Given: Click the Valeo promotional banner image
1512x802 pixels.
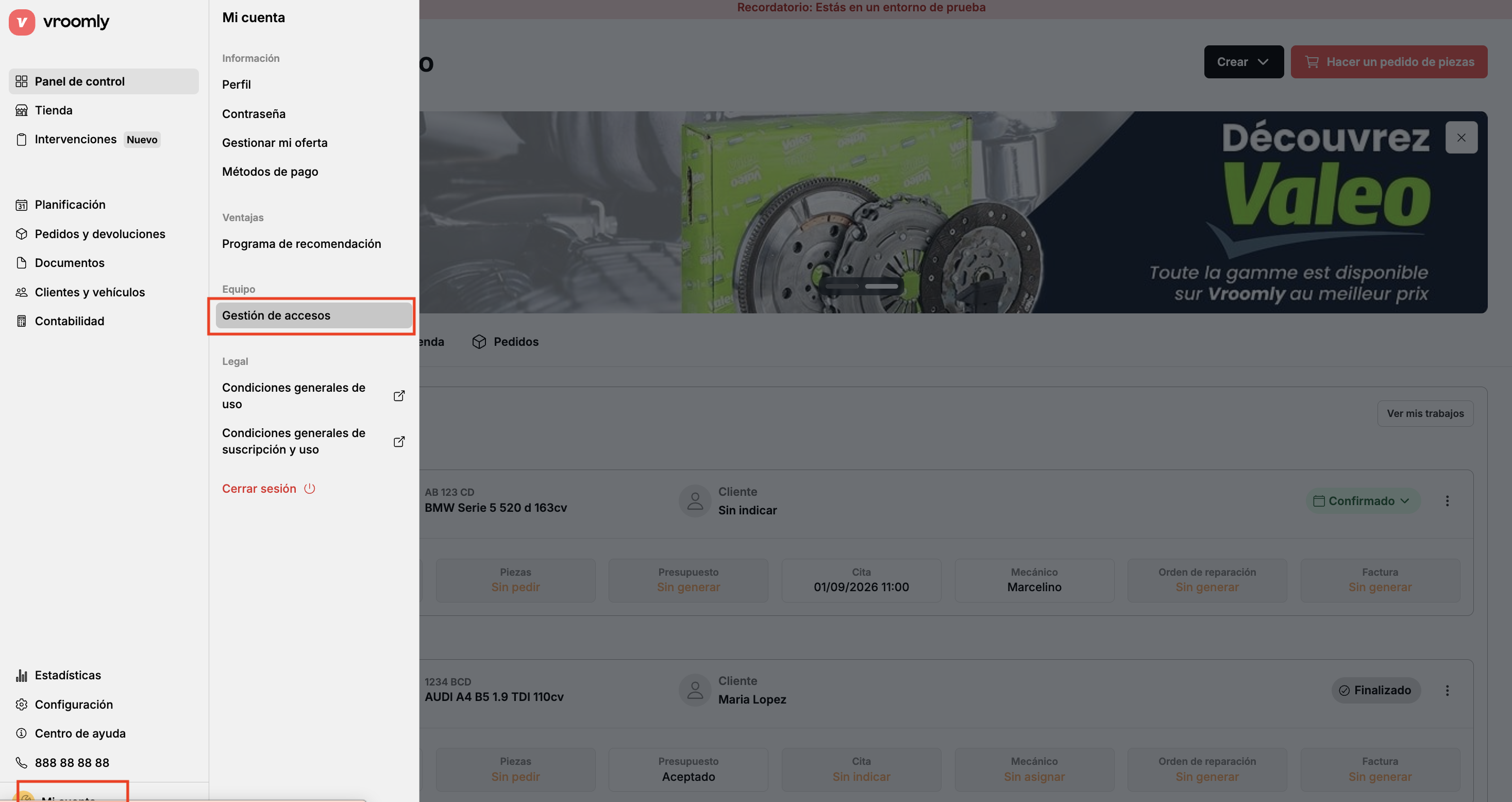Looking at the screenshot, I should [x=953, y=212].
